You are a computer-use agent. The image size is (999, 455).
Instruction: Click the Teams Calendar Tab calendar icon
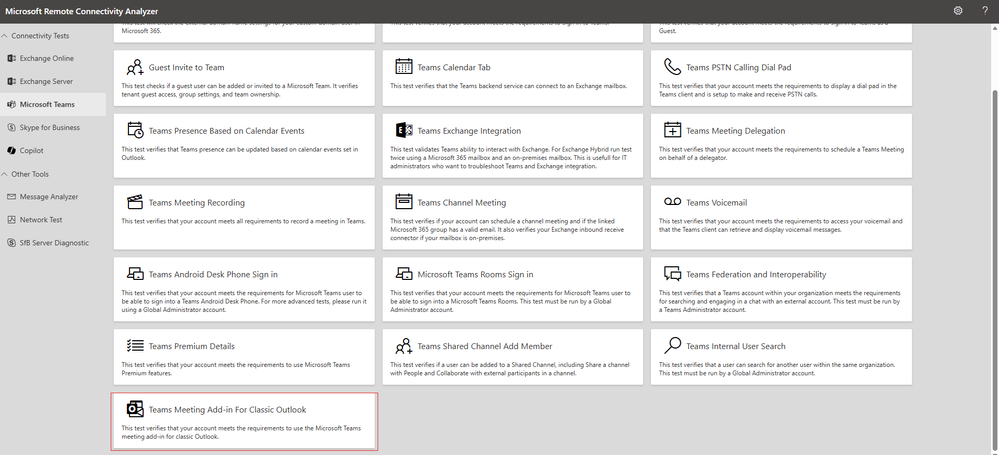pos(404,67)
